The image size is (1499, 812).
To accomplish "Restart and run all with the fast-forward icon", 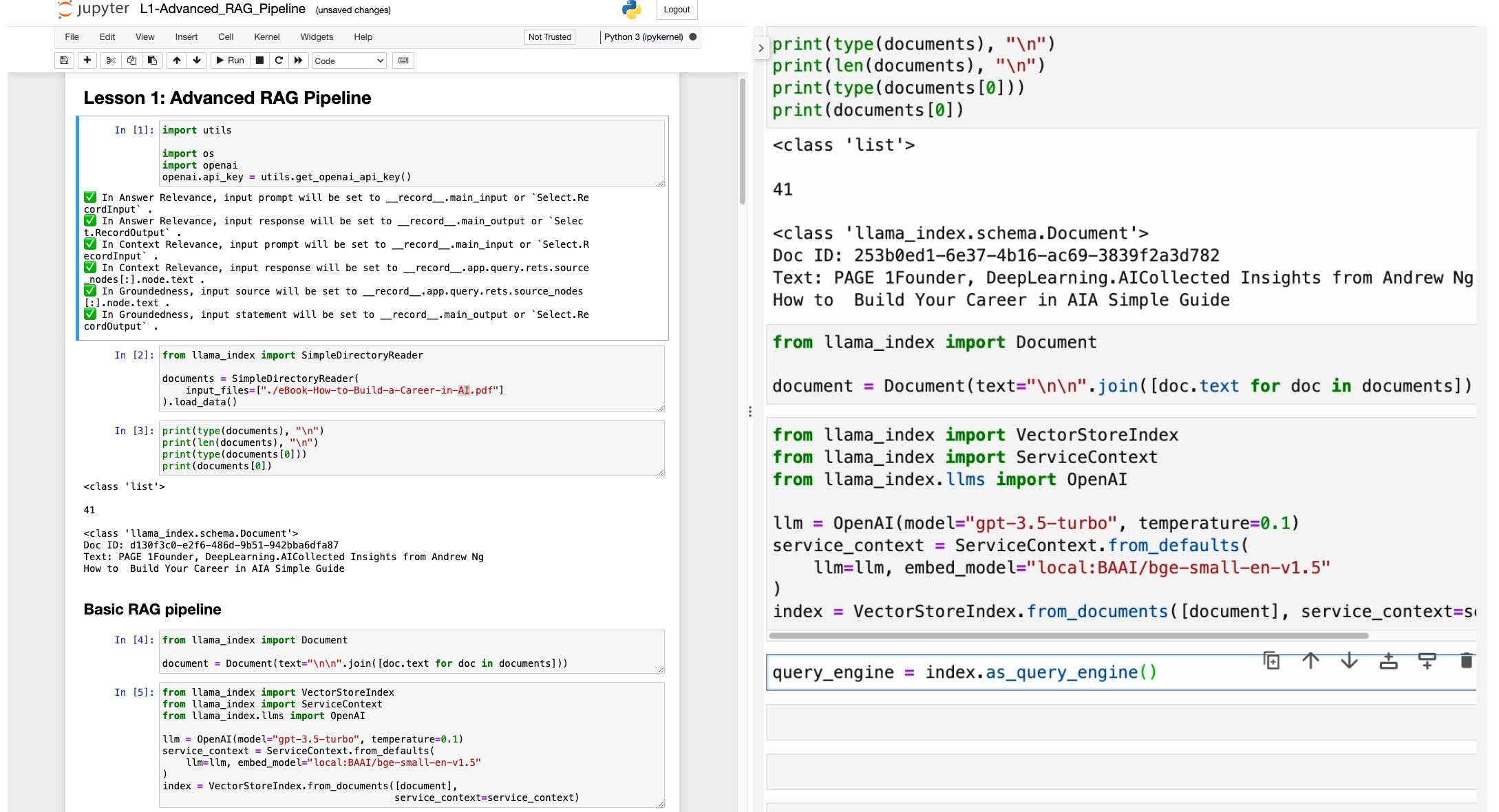I will click(298, 61).
